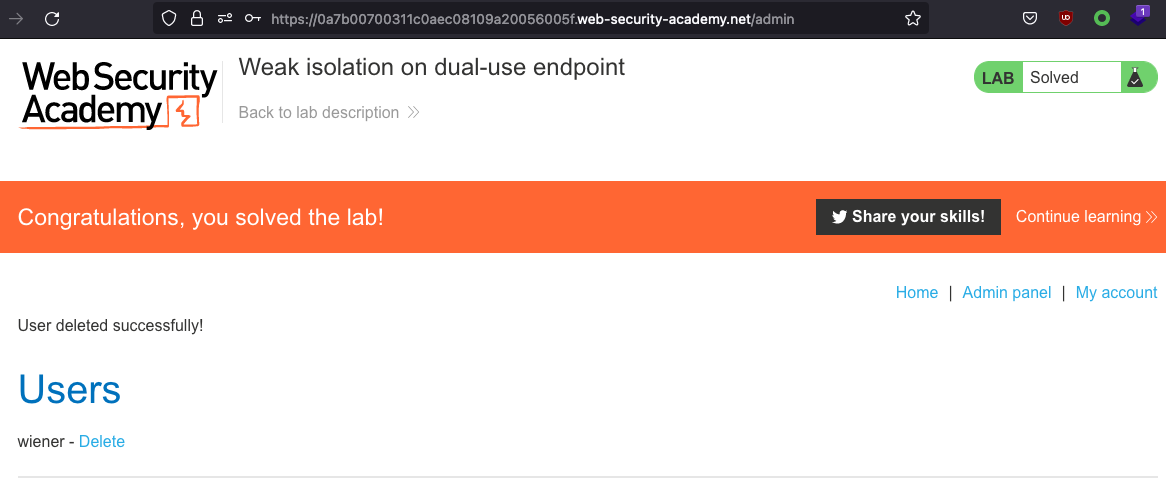
Task: Navigate to the Home link
Action: pos(916,293)
